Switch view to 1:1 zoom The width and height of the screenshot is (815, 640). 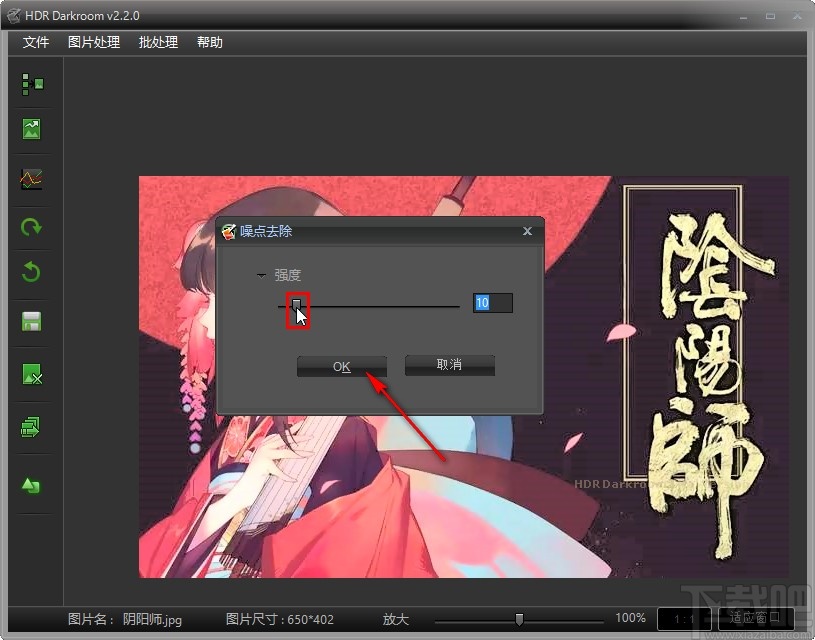pos(683,618)
